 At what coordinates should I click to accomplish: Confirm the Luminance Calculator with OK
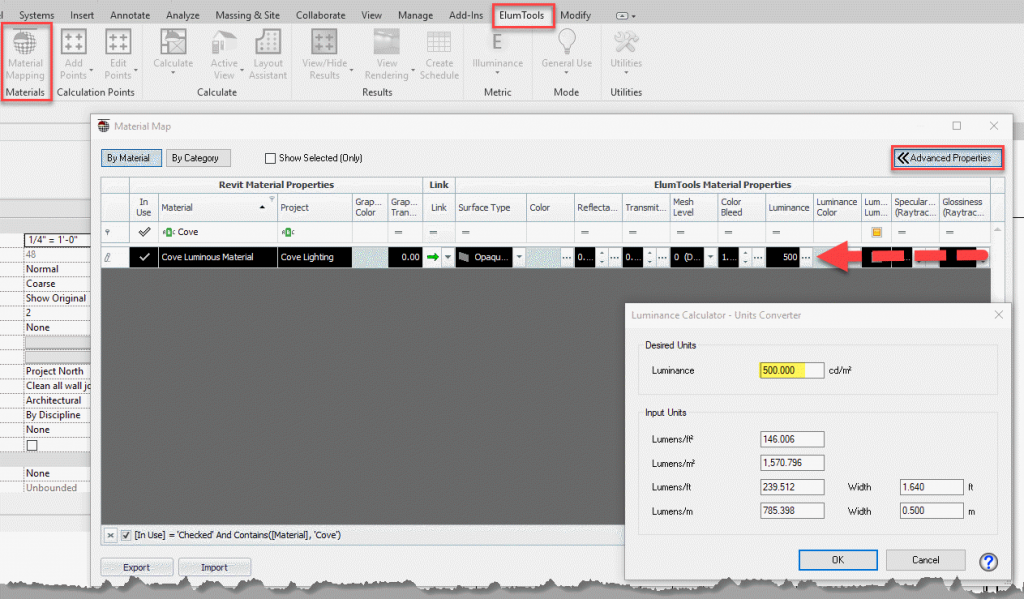838,560
